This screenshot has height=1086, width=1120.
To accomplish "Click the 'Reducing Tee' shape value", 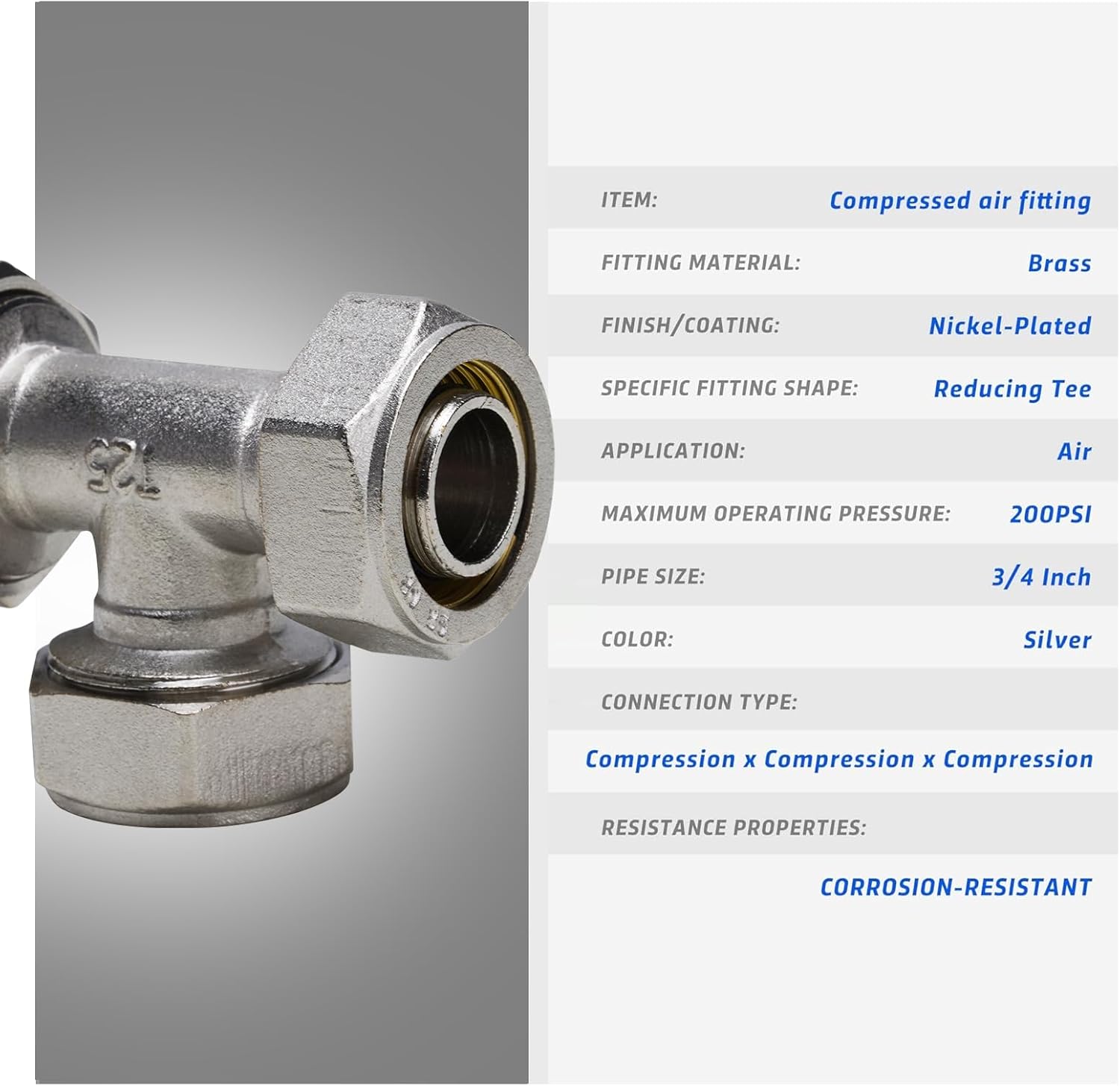I will pos(1012,389).
